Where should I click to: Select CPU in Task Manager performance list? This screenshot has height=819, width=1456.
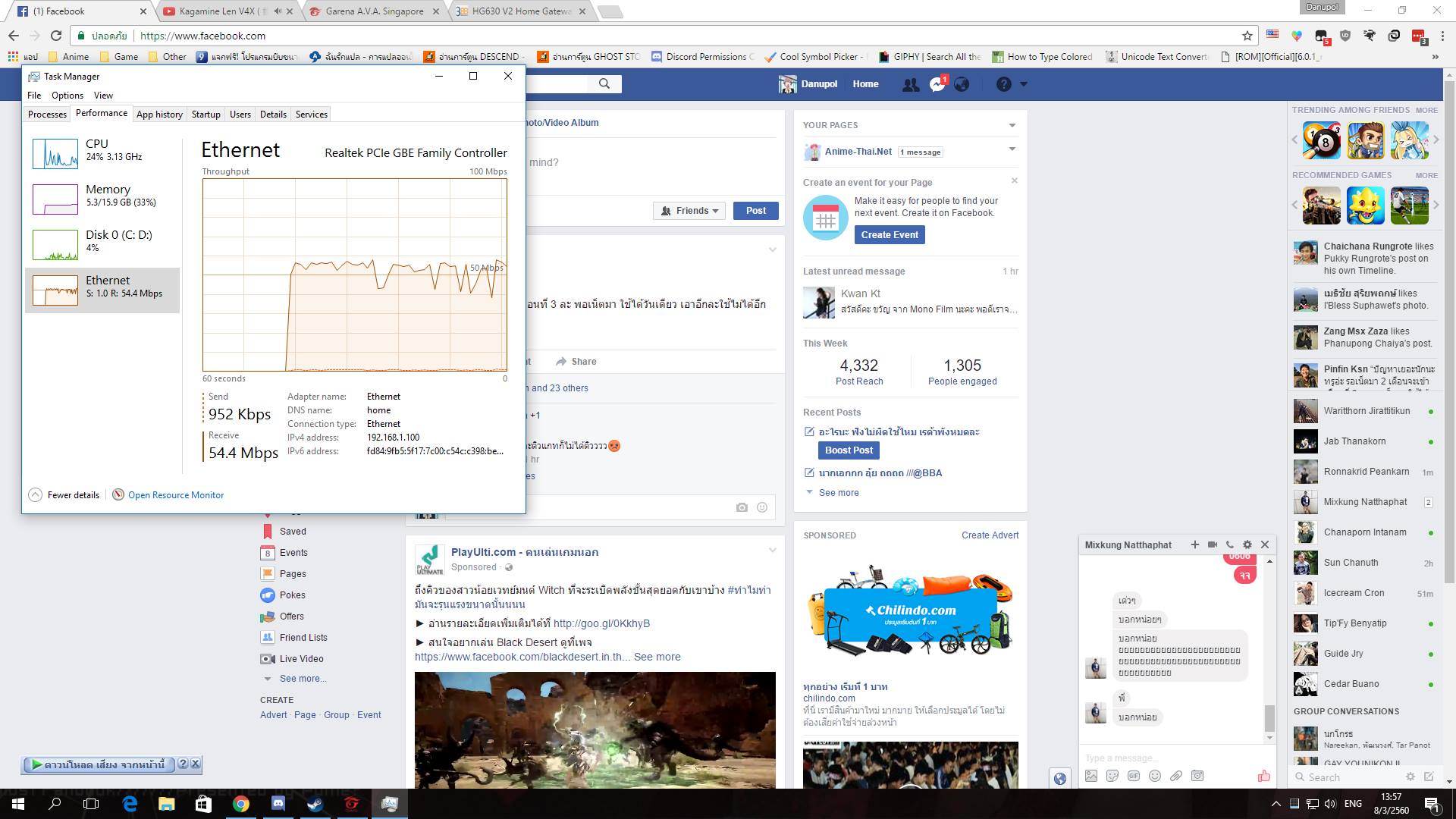(102, 153)
